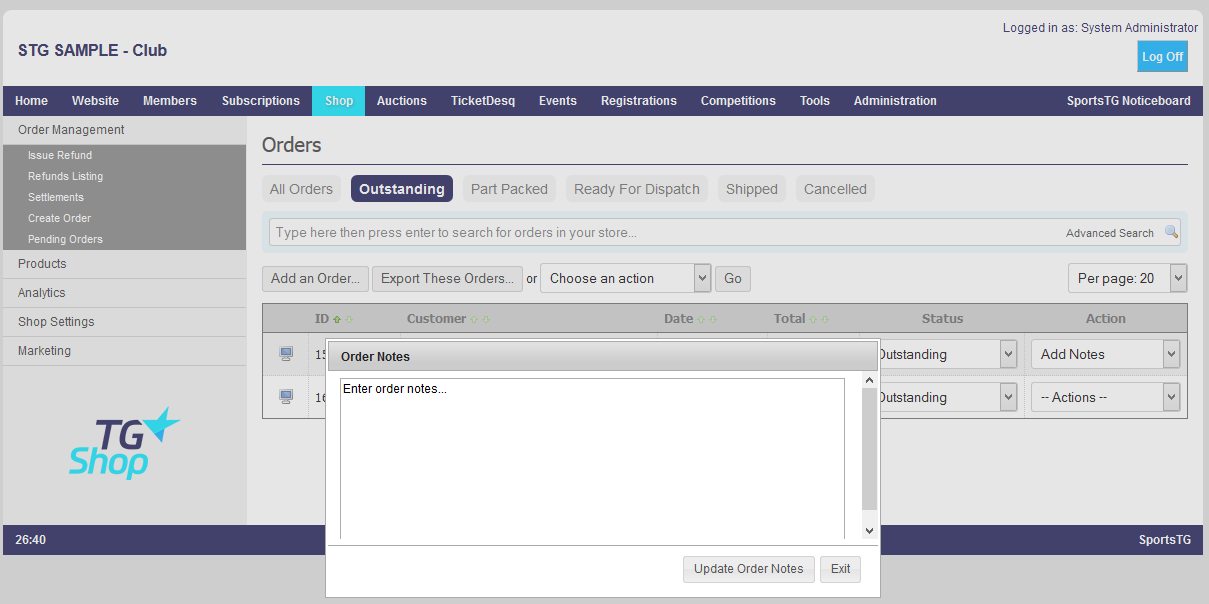
Task: Open Create Order in sidebar
Action: pos(59,218)
